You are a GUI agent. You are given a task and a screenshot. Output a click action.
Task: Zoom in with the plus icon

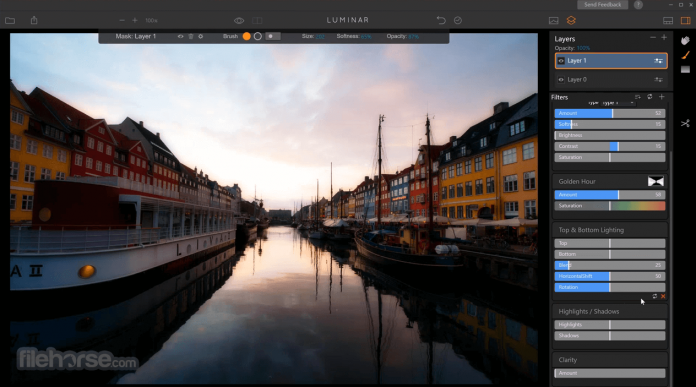(x=135, y=20)
